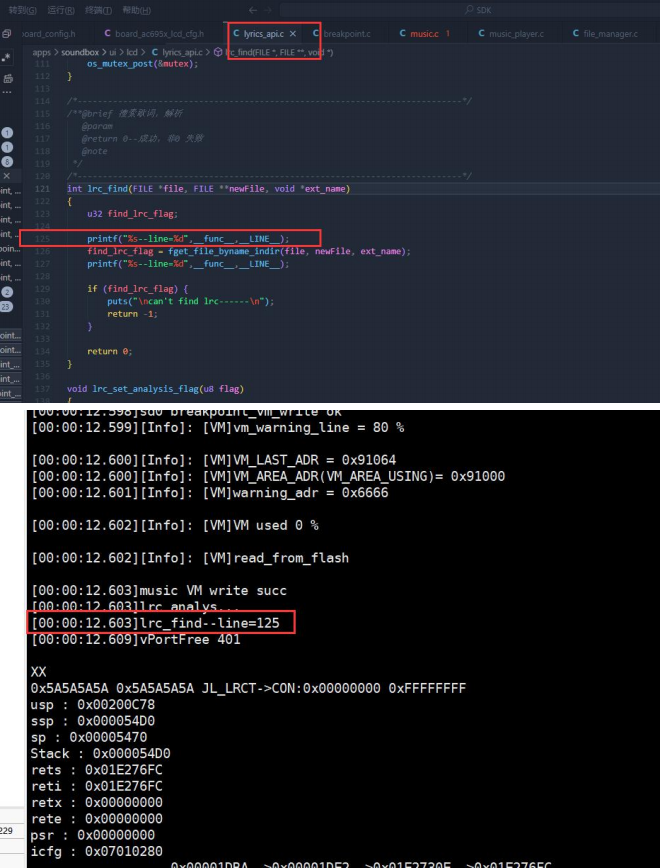Click the collapse-all icon above the sidebar
The image size is (660, 868).
click(7, 34)
